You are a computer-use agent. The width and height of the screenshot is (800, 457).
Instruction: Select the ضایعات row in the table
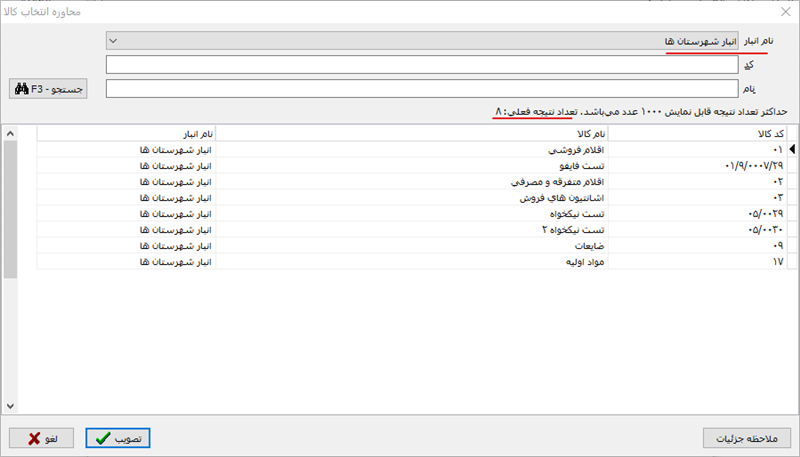[412, 246]
